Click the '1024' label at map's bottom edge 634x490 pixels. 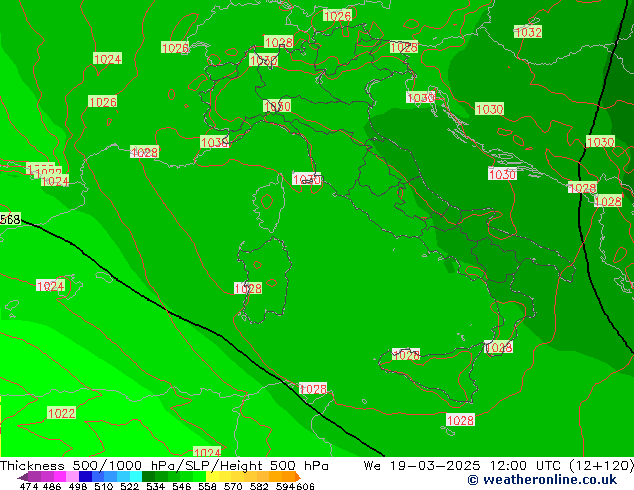(x=207, y=452)
